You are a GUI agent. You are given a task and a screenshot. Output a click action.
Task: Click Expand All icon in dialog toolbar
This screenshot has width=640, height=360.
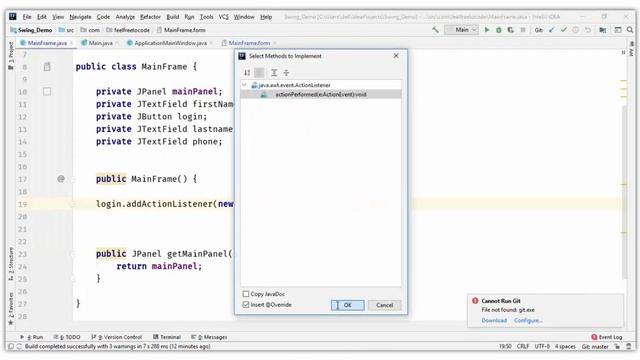pyautogui.click(x=274, y=73)
